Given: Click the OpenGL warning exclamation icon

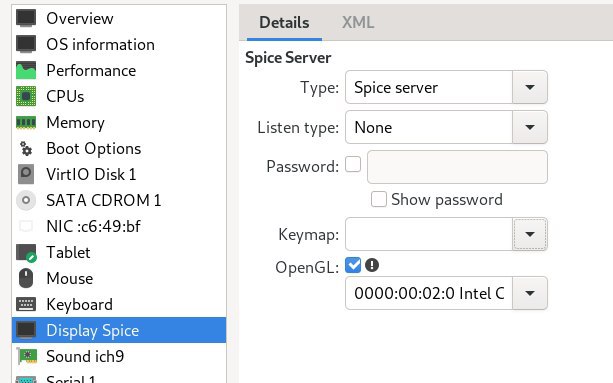Looking at the screenshot, I should pos(372,265).
